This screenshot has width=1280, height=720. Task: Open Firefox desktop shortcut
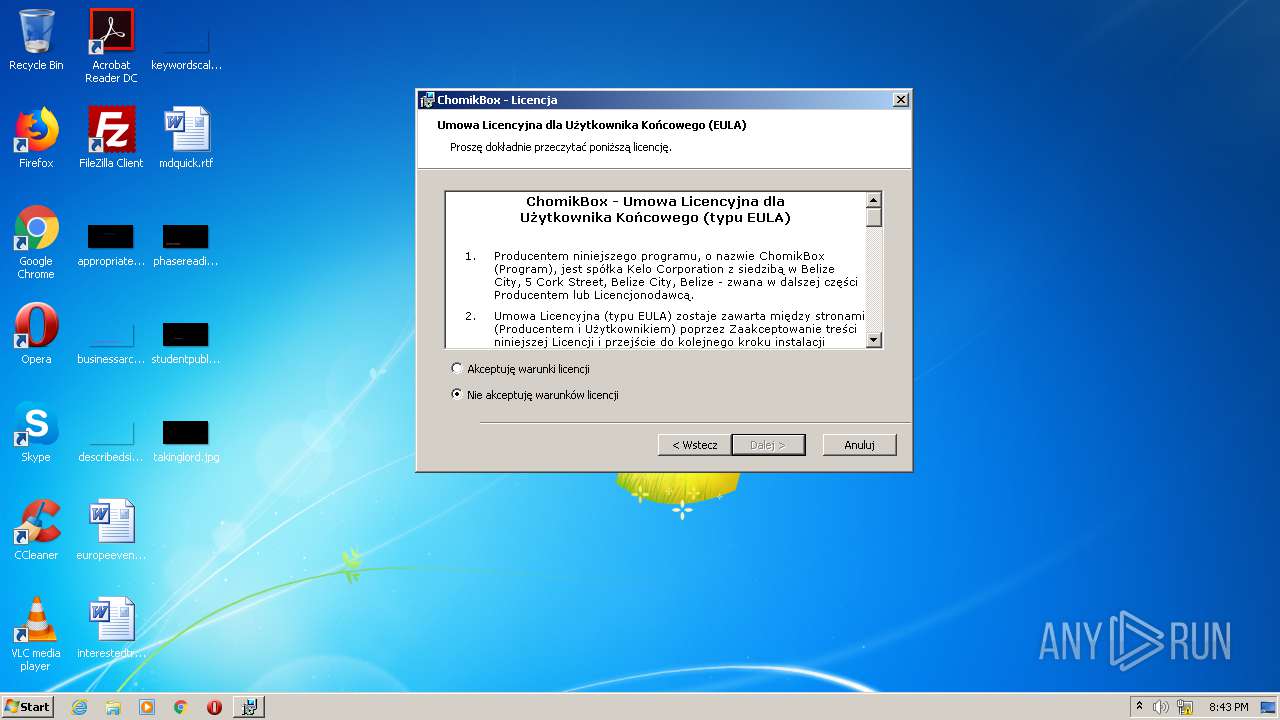coord(36,138)
